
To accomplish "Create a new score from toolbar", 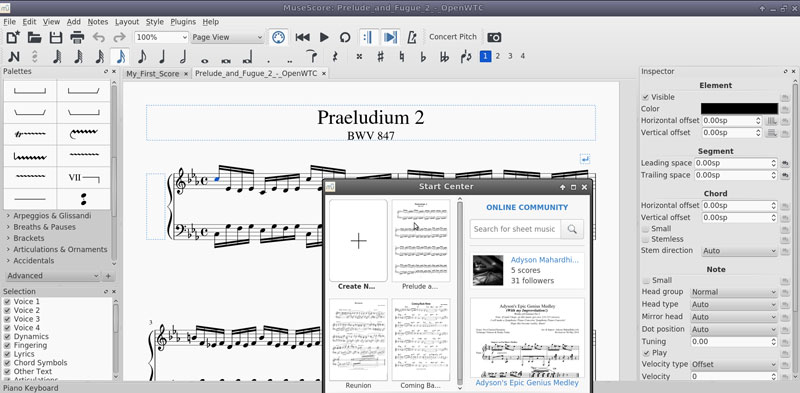I will 13,37.
